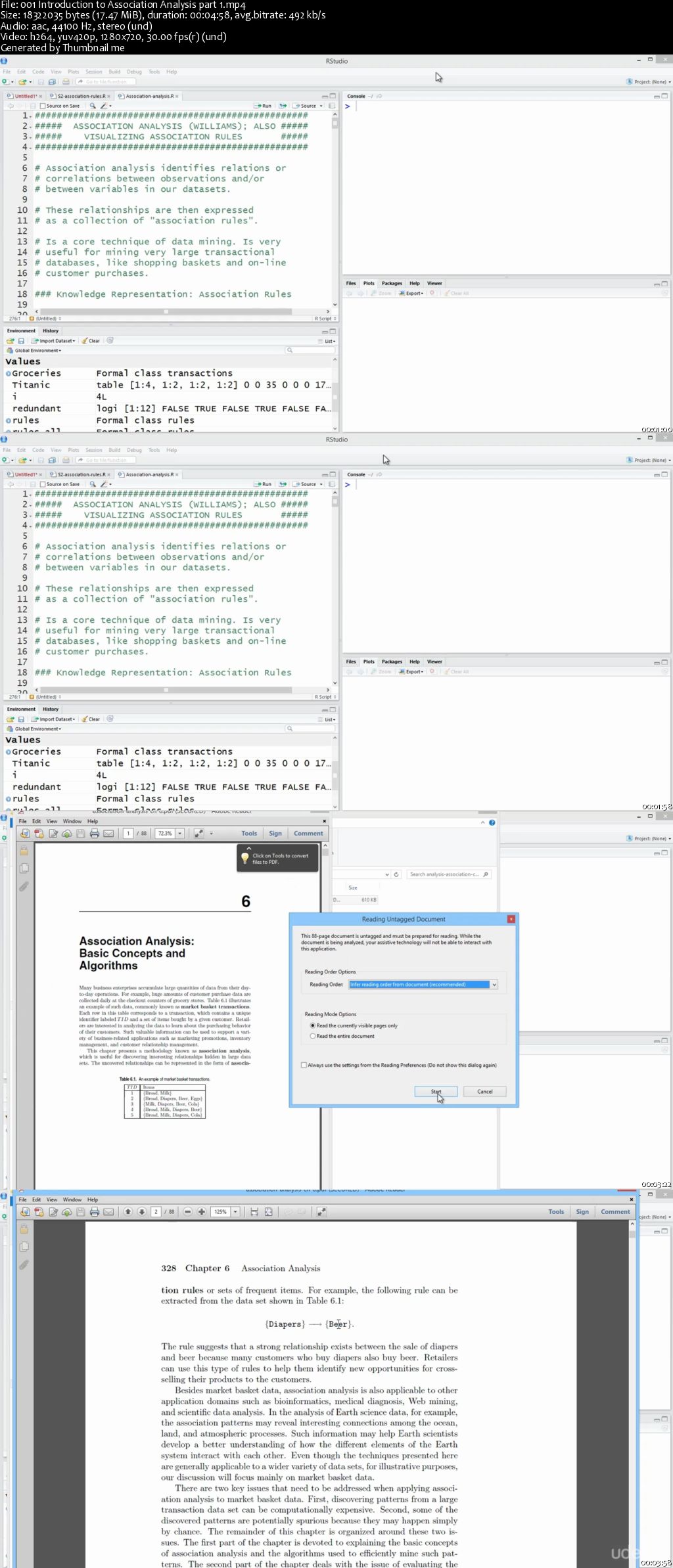Image resolution: width=673 pixels, height=1568 pixels.
Task: Click the Run button in the 00:01:00 frame
Action: tap(263, 106)
